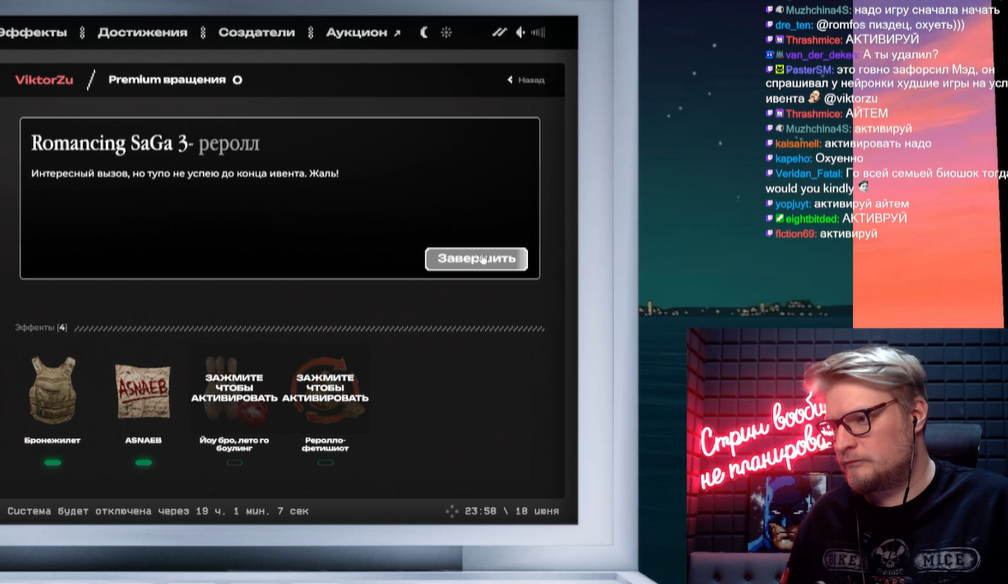
Task: Click Veridan_Fatal username in chat
Action: [x=809, y=173]
